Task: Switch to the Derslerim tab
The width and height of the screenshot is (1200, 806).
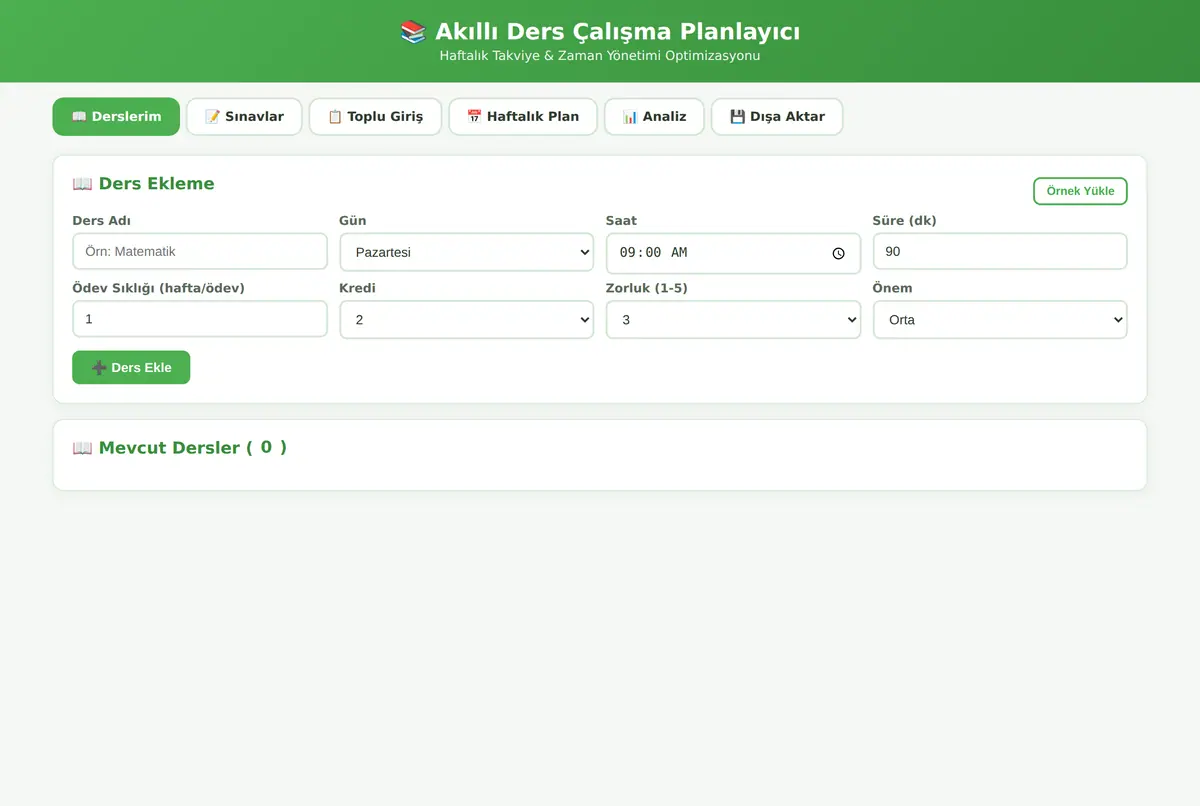Action: tap(116, 116)
